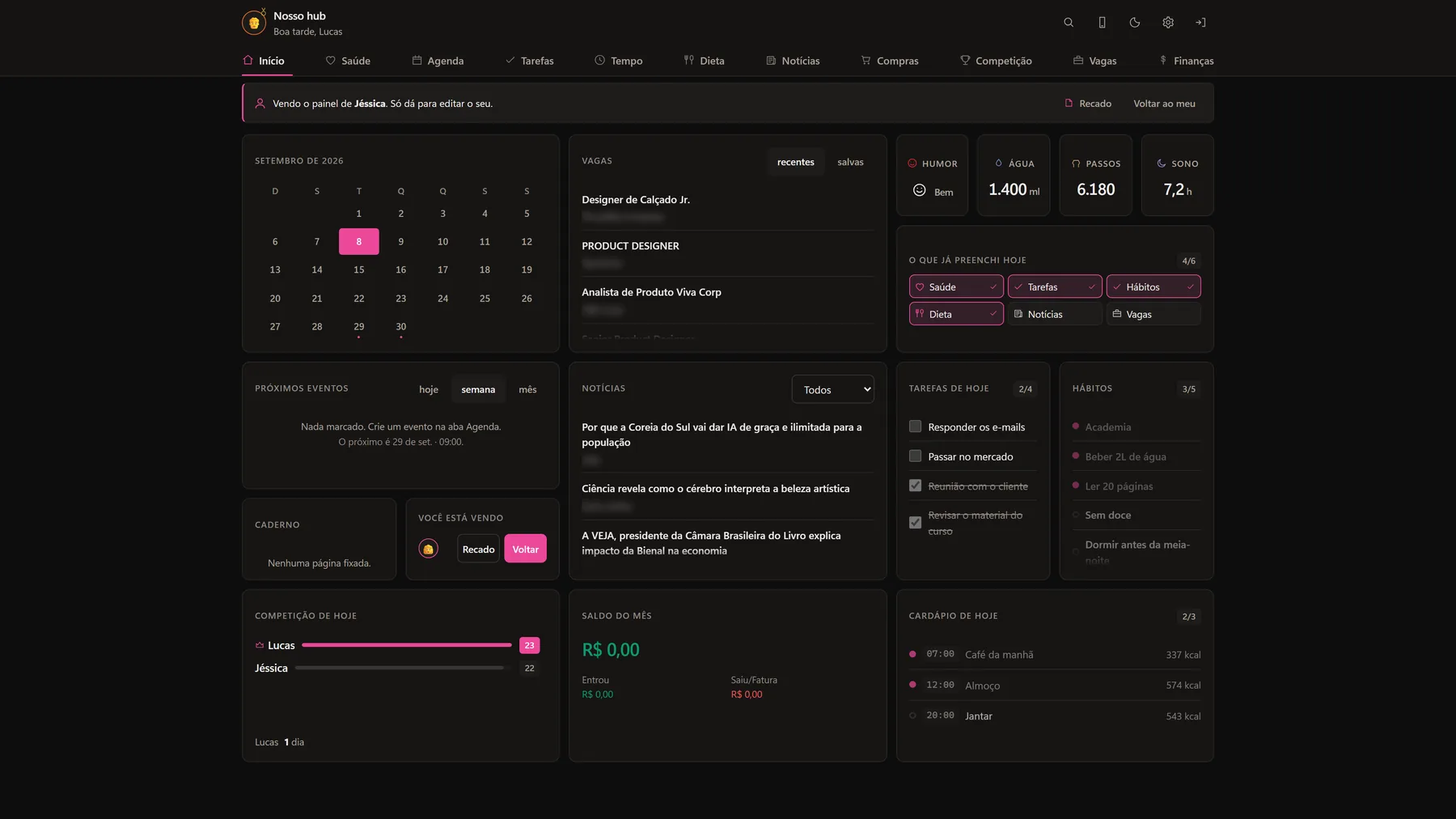Check the Passar no mercado task
Screen dimensions: 1456x819
coord(915,456)
